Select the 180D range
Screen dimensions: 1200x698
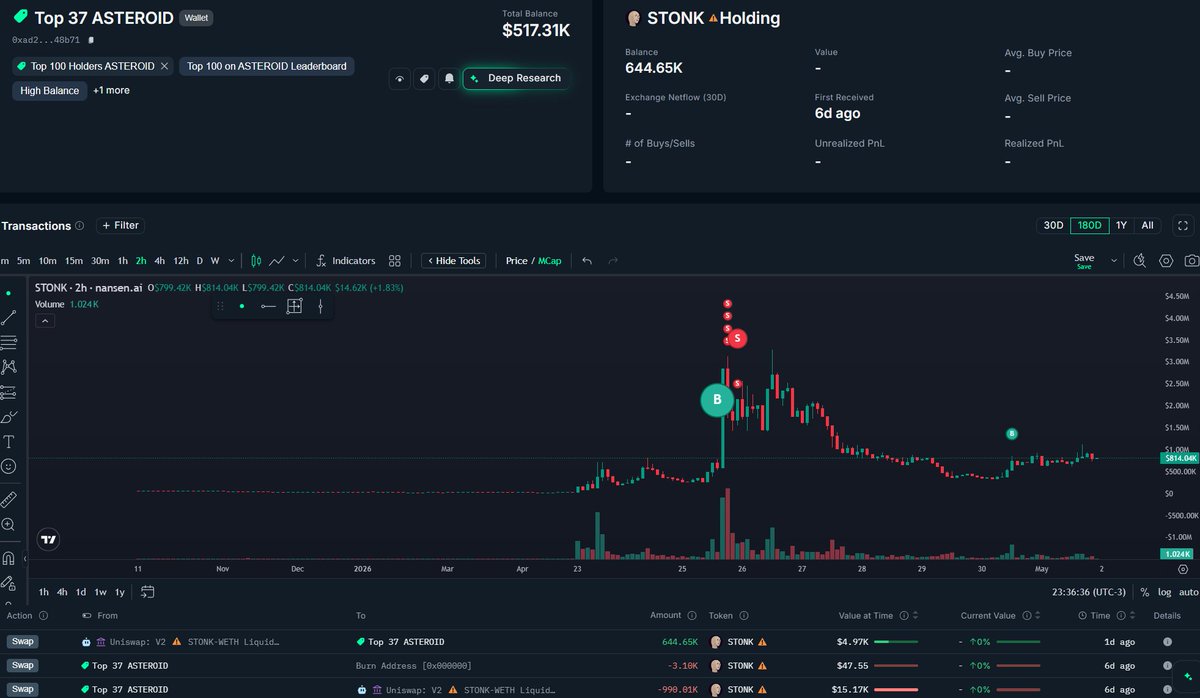1088,226
